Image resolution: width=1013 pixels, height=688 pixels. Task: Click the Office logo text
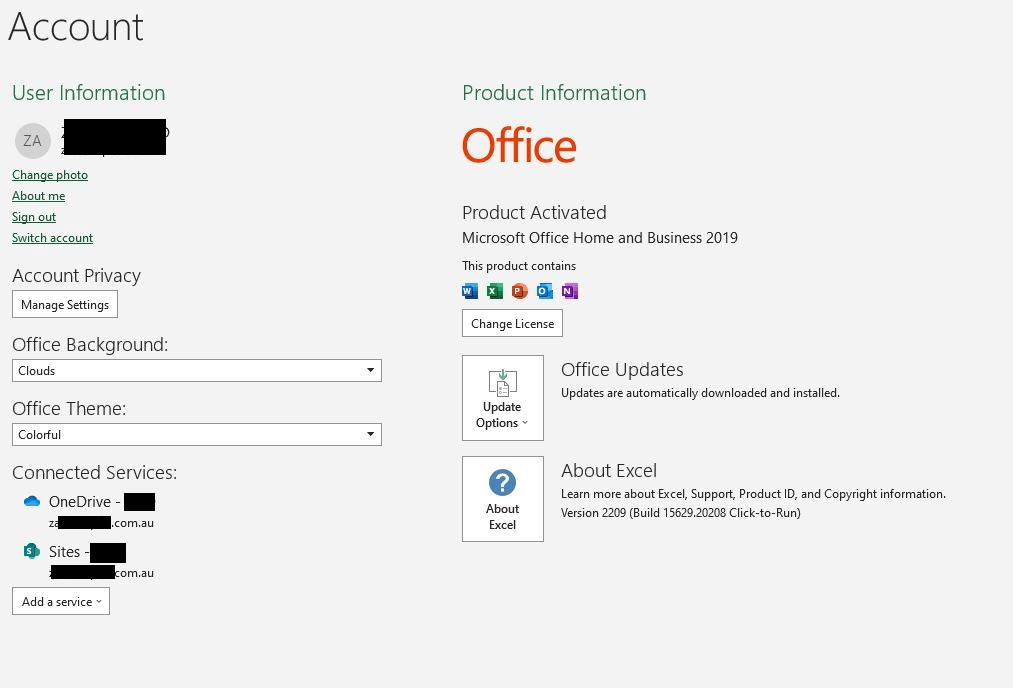[x=519, y=146]
